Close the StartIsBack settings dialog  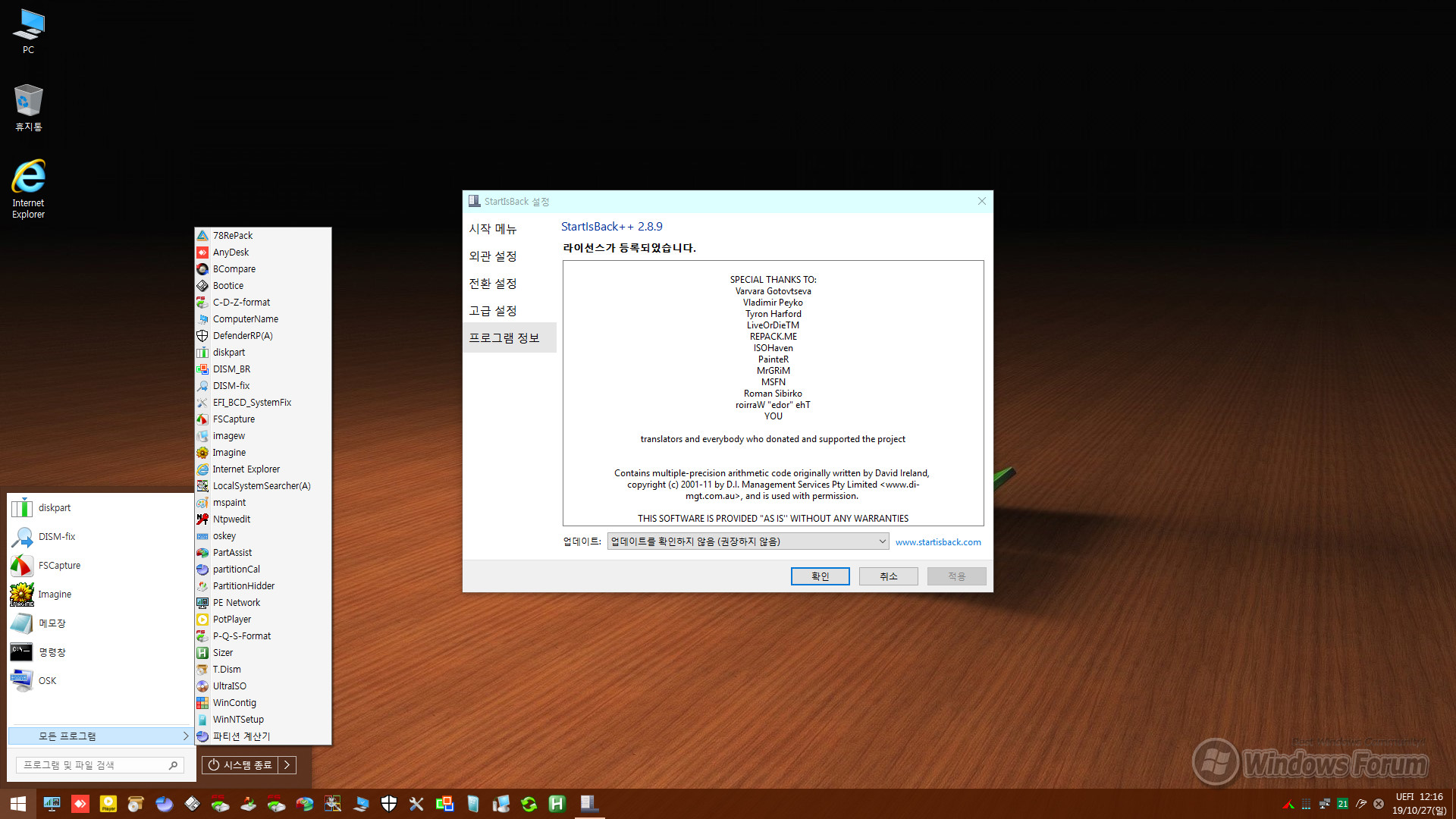[x=982, y=201]
